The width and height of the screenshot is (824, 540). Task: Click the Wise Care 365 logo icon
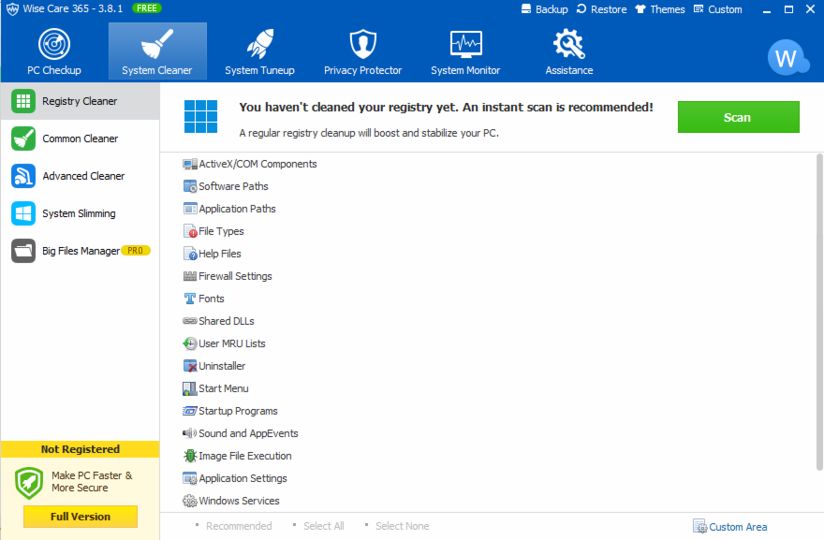coord(12,9)
